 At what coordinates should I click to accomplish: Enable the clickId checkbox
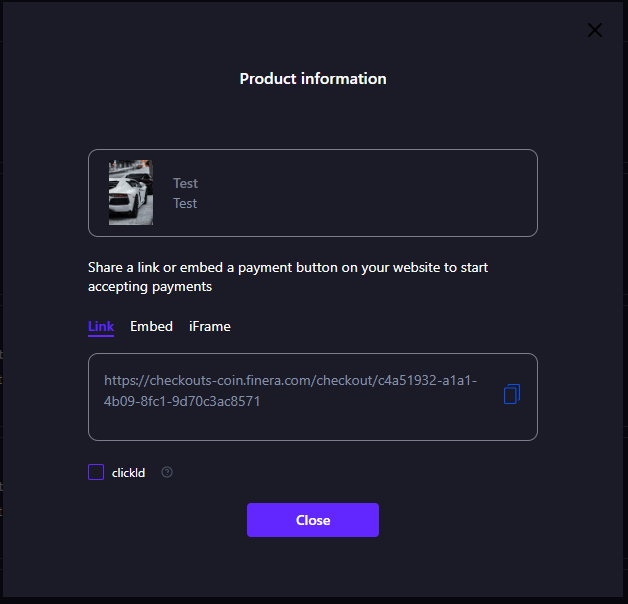(x=96, y=472)
